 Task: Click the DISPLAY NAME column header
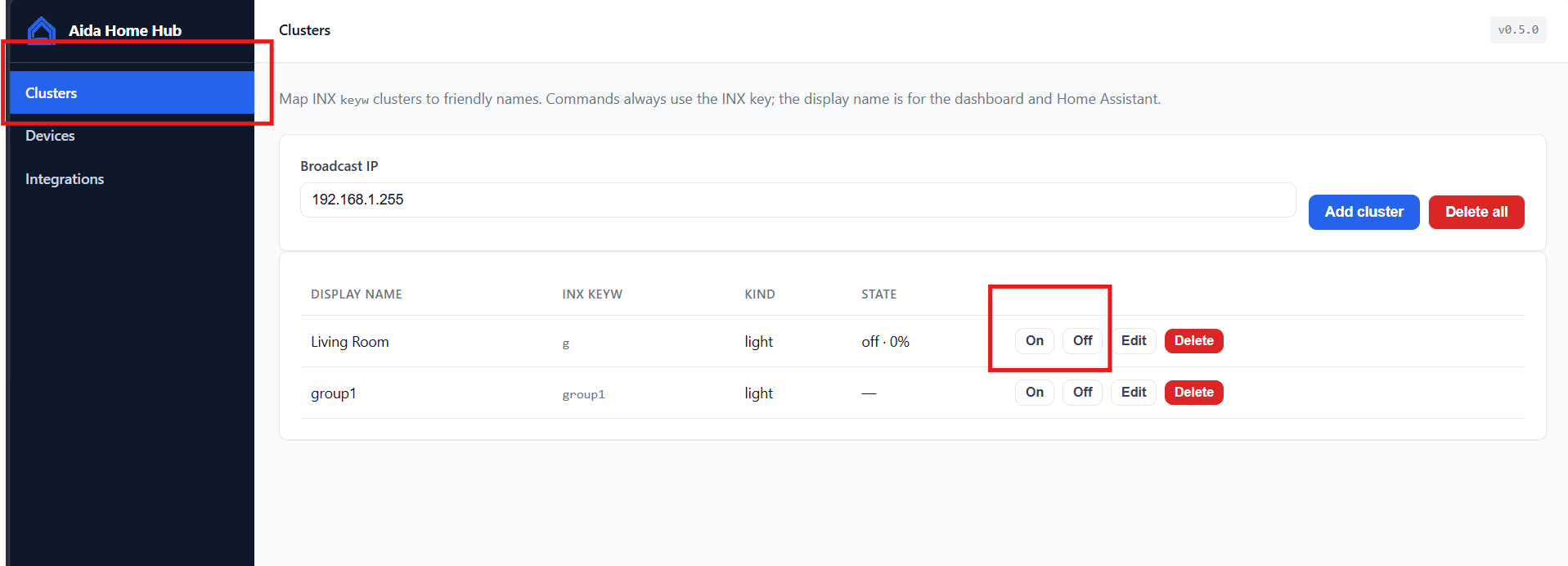(356, 294)
